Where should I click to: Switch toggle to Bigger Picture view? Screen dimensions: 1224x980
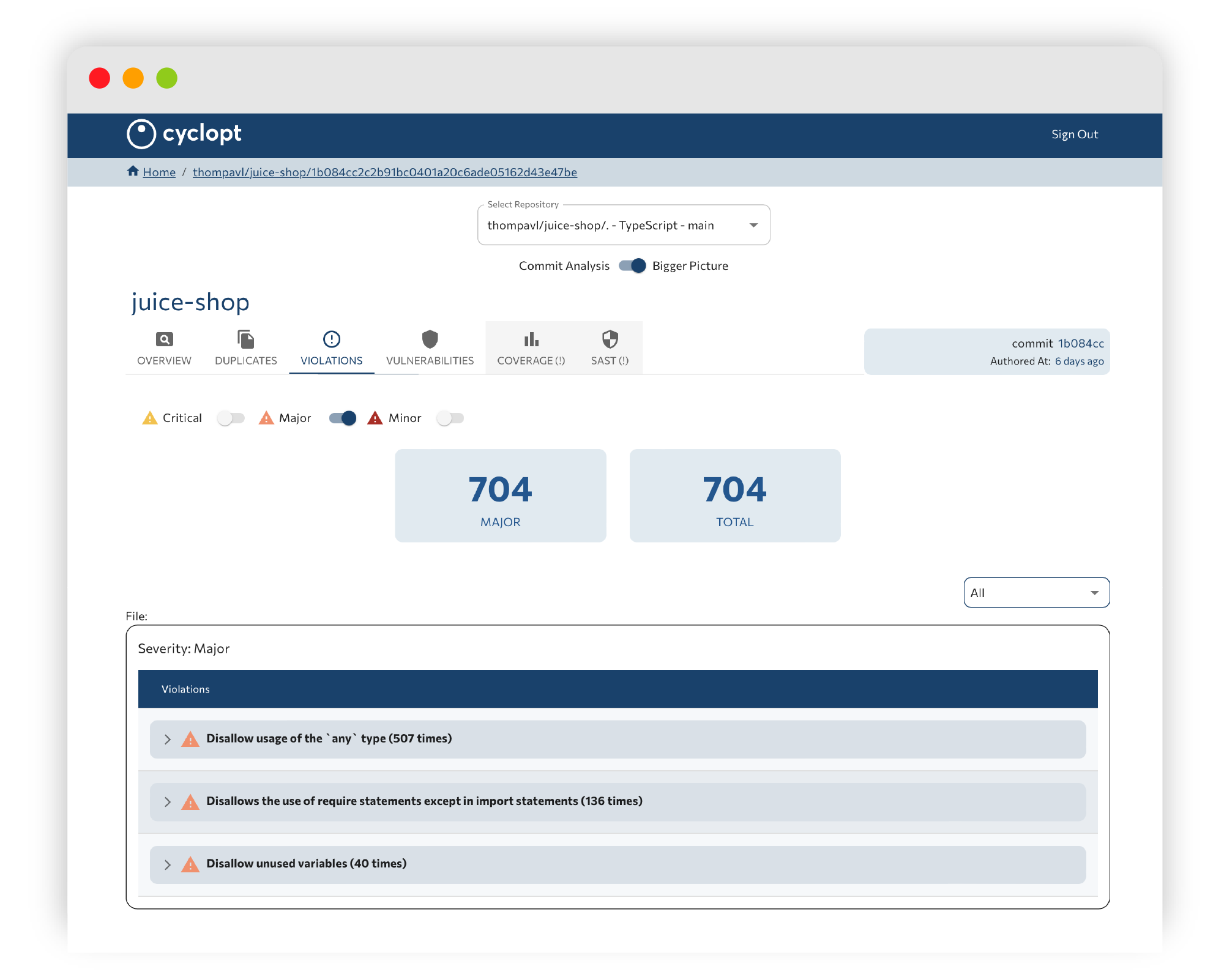635,265
